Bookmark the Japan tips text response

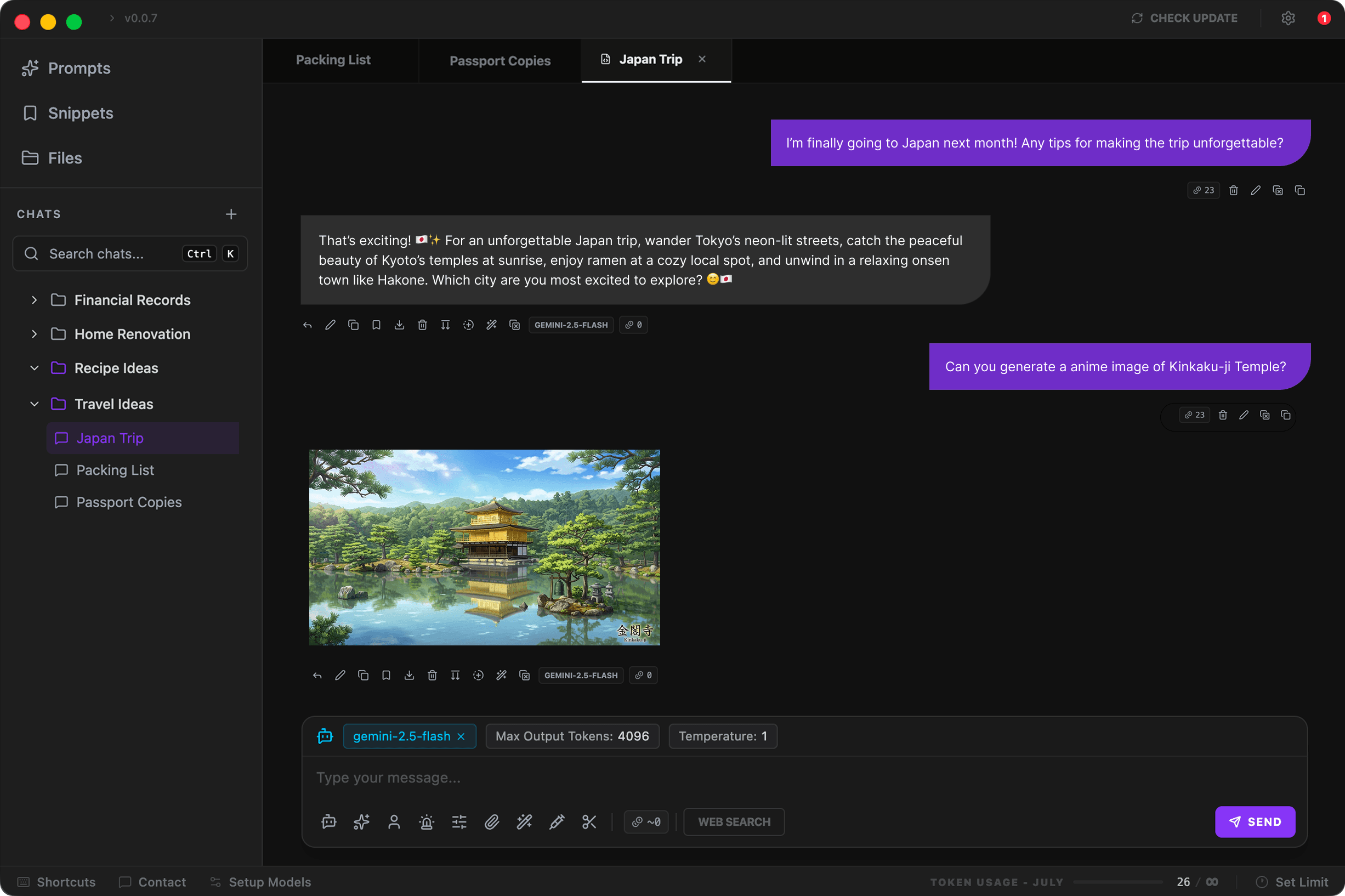376,325
